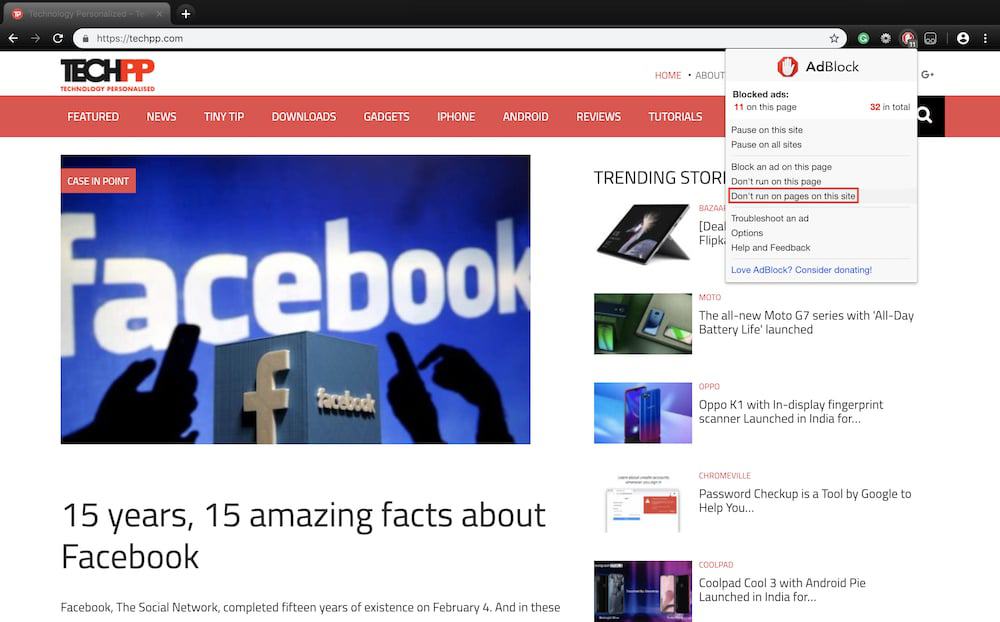Open the TUTORIALS menu item
The height and width of the screenshot is (622, 1000).
click(675, 117)
